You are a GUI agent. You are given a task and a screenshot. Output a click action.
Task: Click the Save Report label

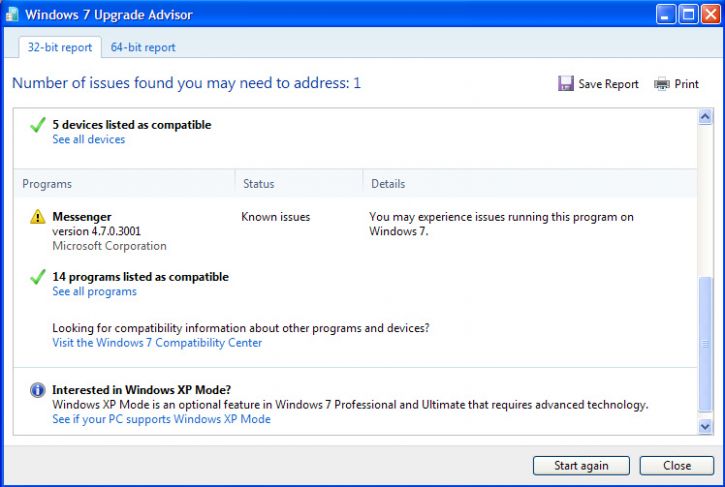coord(608,84)
